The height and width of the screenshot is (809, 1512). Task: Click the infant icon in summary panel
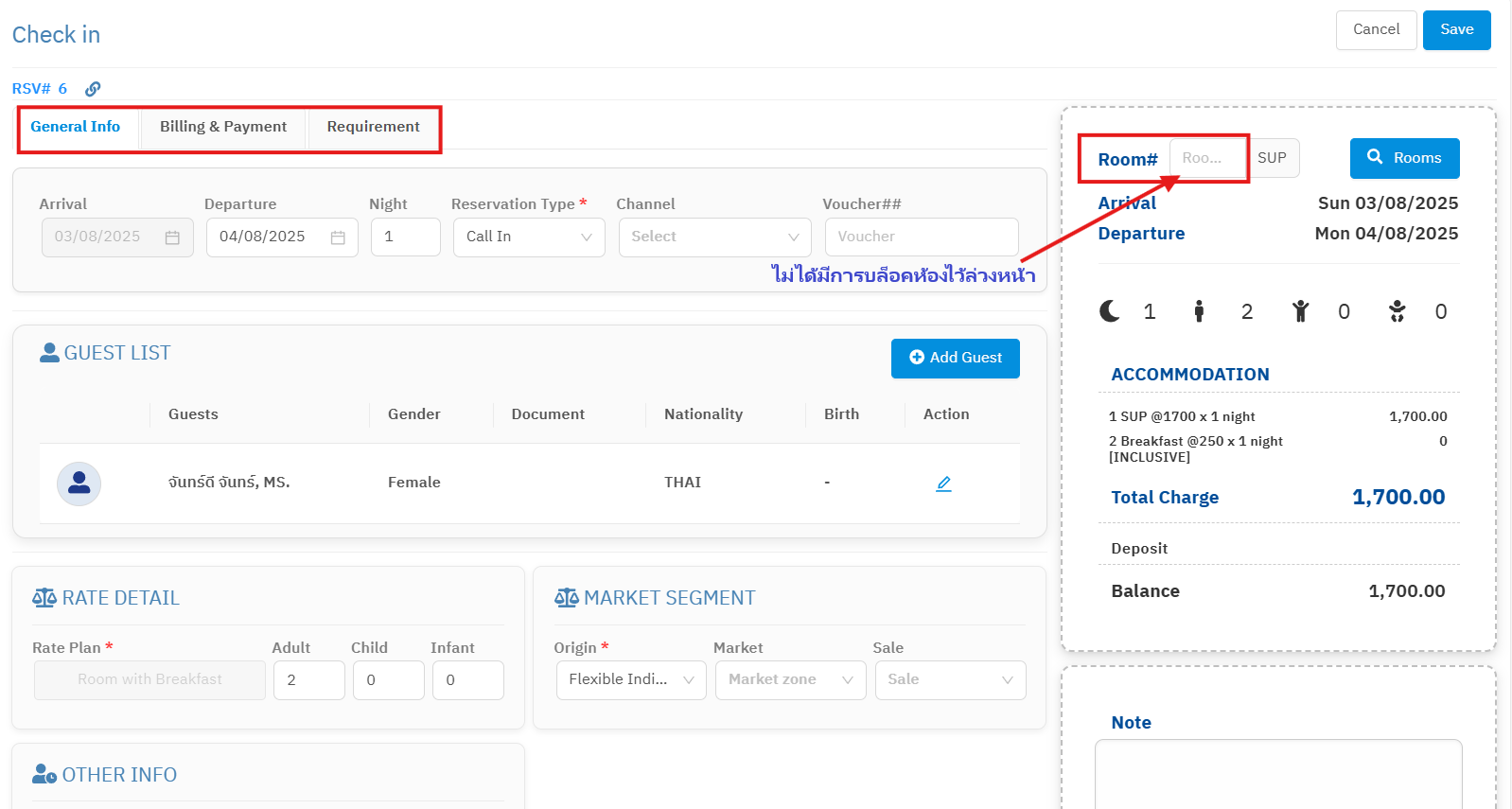1397,311
